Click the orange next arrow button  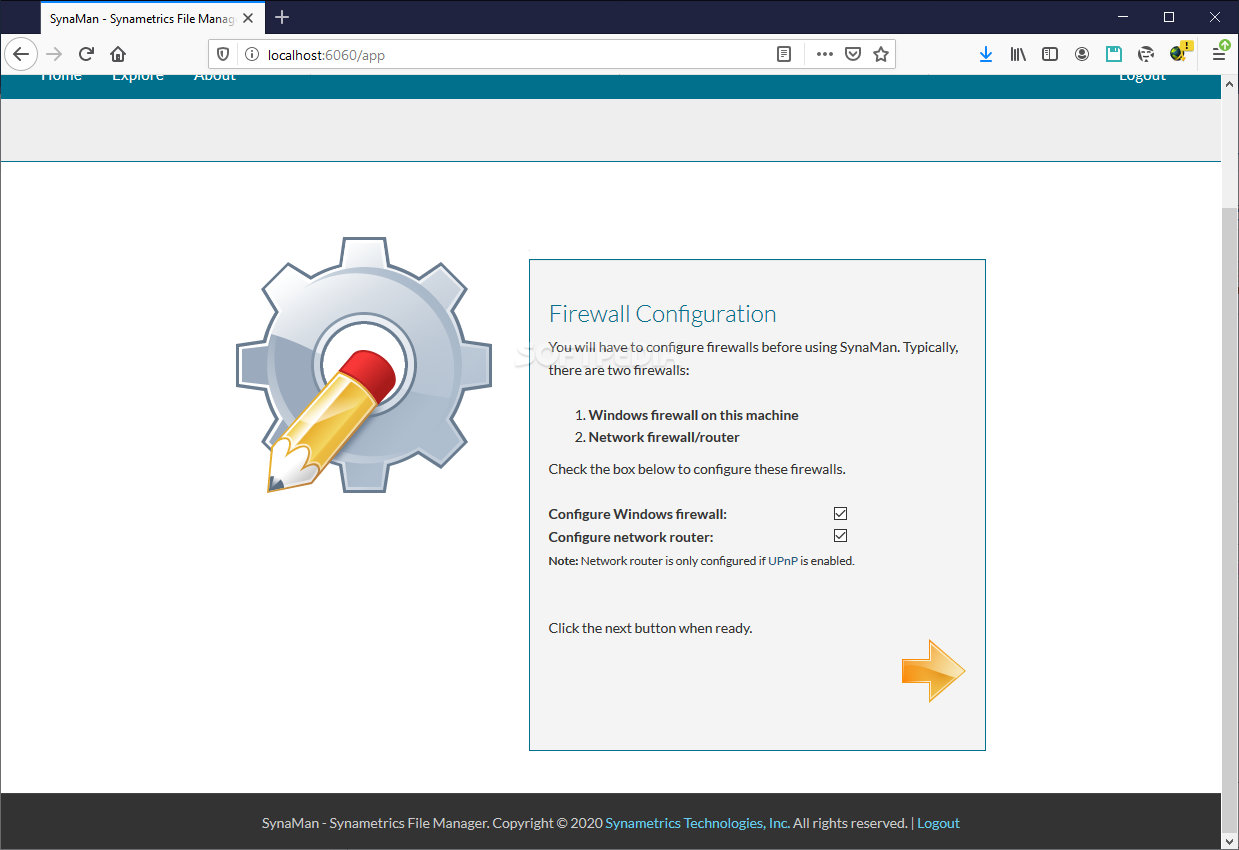pyautogui.click(x=933, y=671)
